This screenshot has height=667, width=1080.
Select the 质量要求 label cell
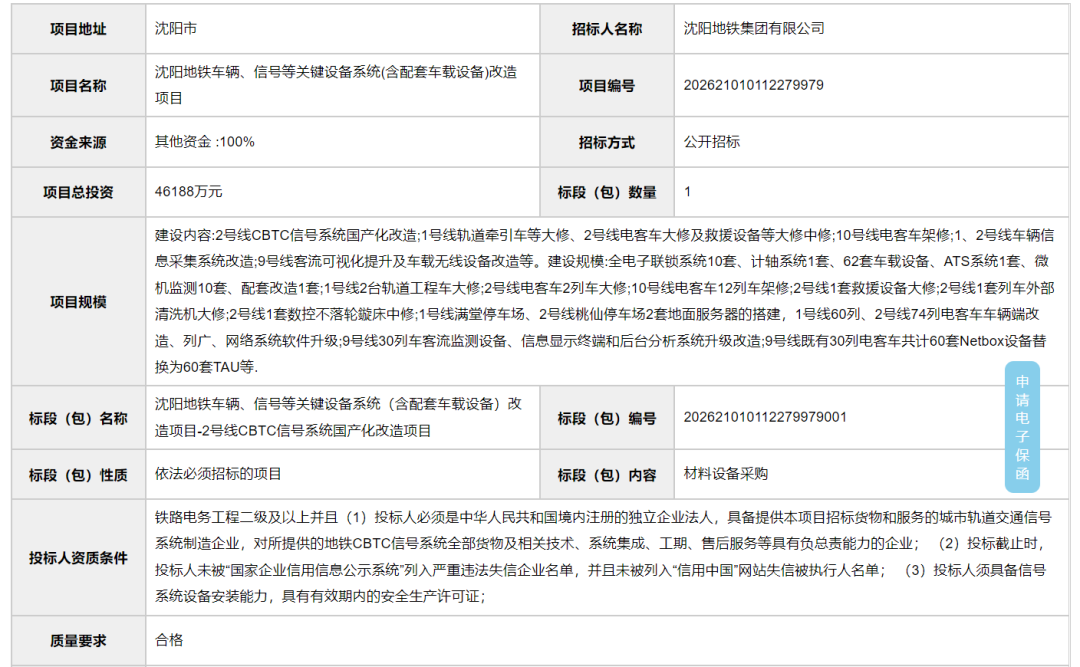[79, 641]
